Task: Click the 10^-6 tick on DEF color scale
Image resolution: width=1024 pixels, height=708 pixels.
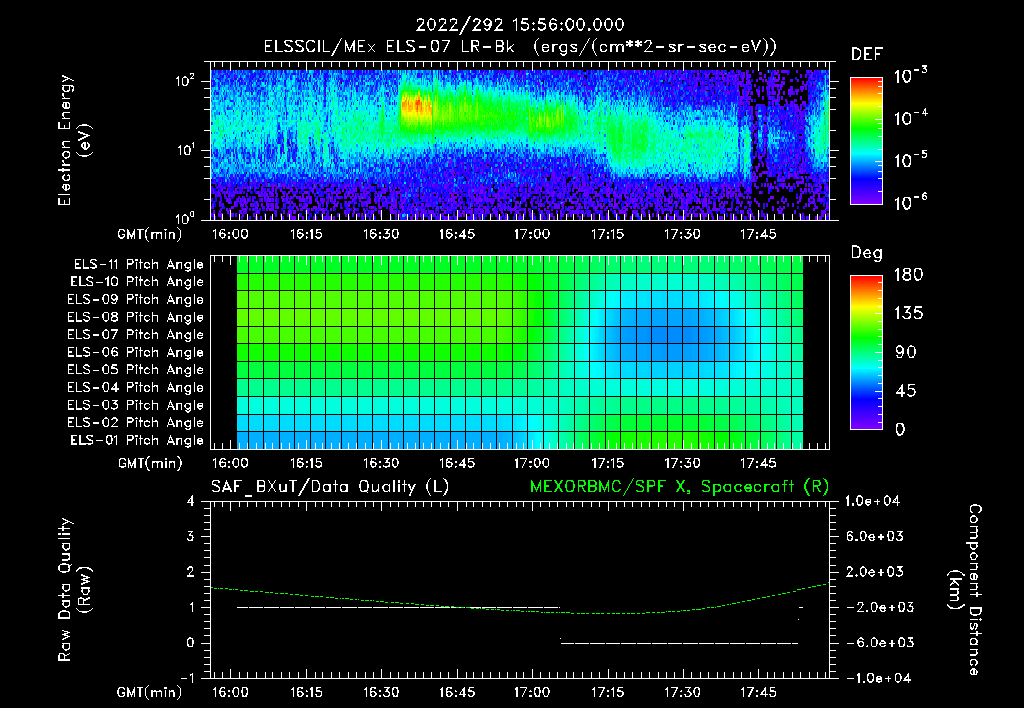Action: pyautogui.click(x=910, y=202)
